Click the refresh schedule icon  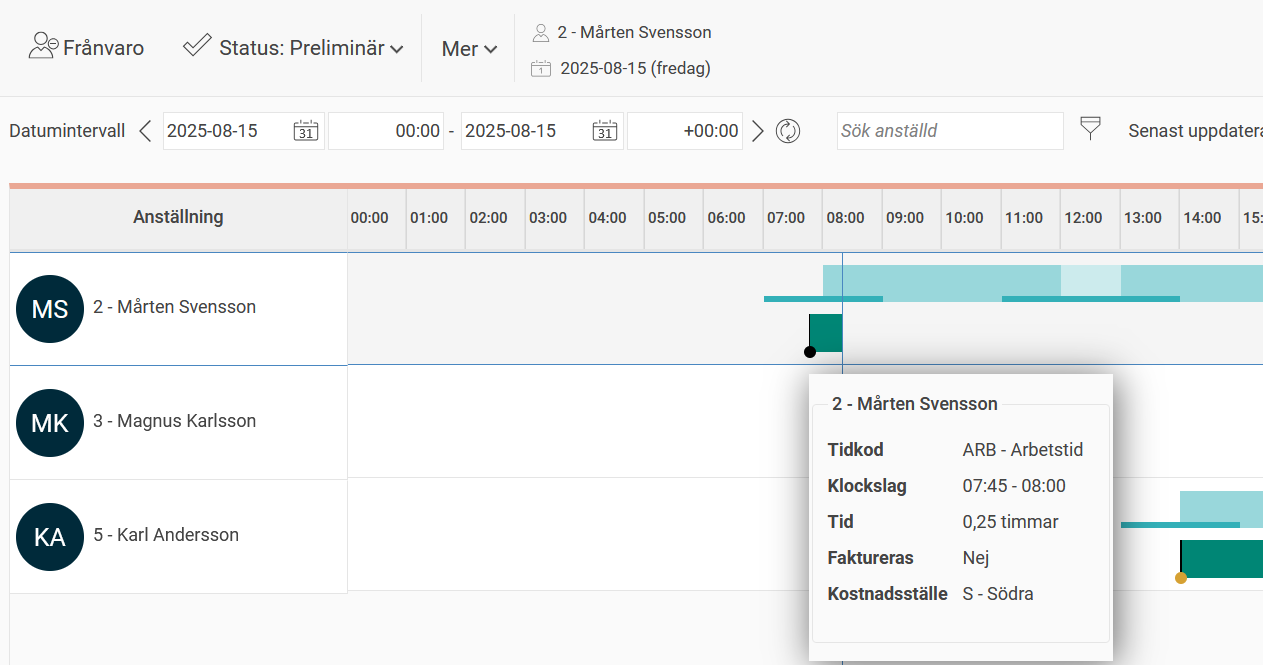[x=788, y=131]
